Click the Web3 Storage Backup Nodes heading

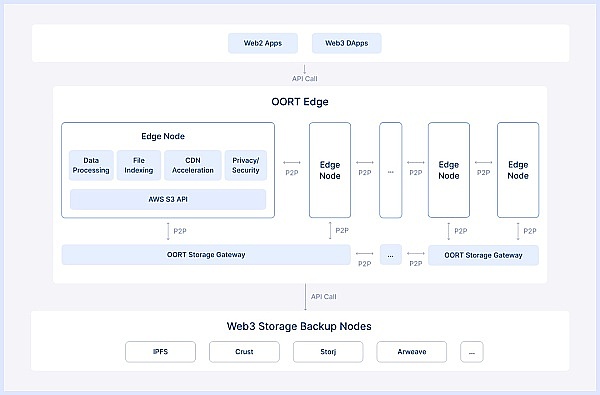299,326
